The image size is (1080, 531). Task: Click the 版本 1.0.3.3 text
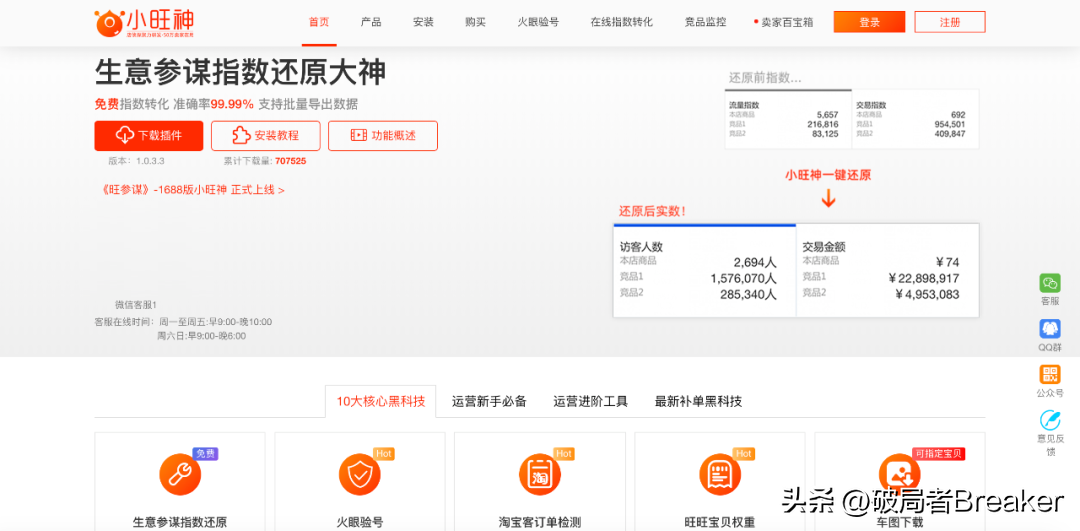click(136, 161)
